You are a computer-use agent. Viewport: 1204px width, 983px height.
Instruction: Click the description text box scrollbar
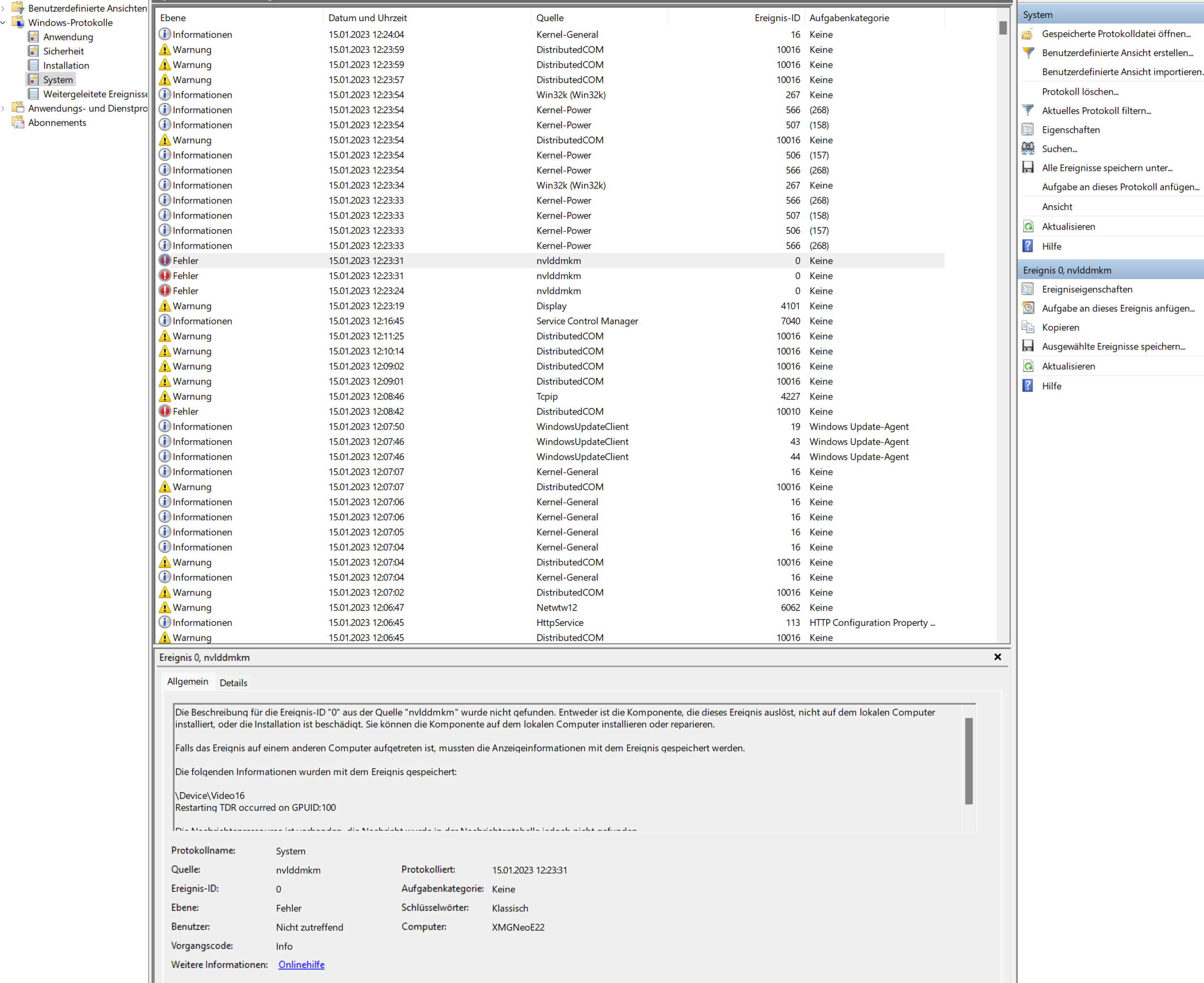tap(969, 760)
